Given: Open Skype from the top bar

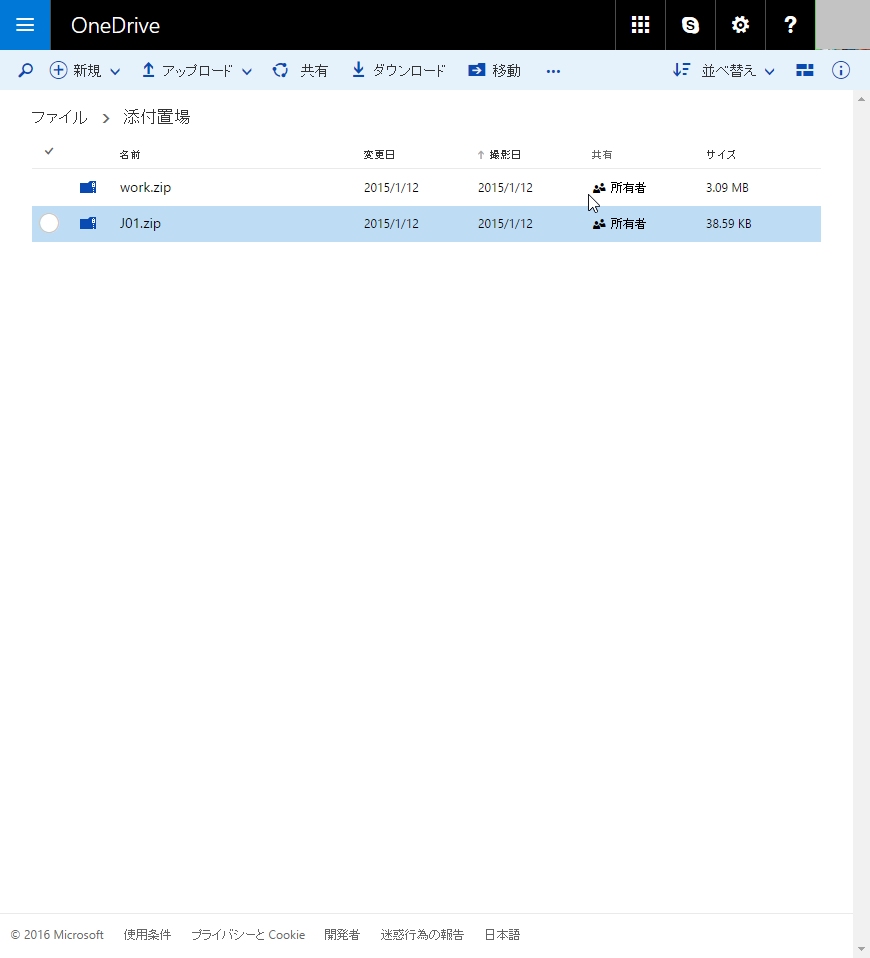Looking at the screenshot, I should [x=690, y=25].
